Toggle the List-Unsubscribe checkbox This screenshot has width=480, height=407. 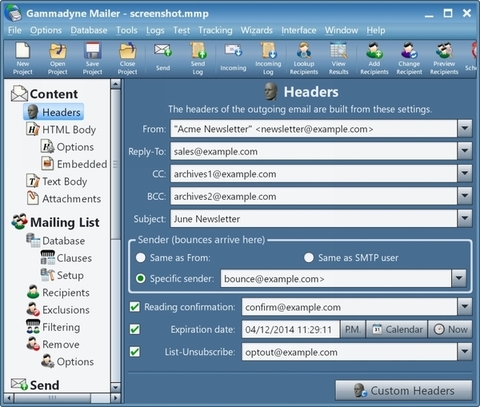tap(135, 352)
